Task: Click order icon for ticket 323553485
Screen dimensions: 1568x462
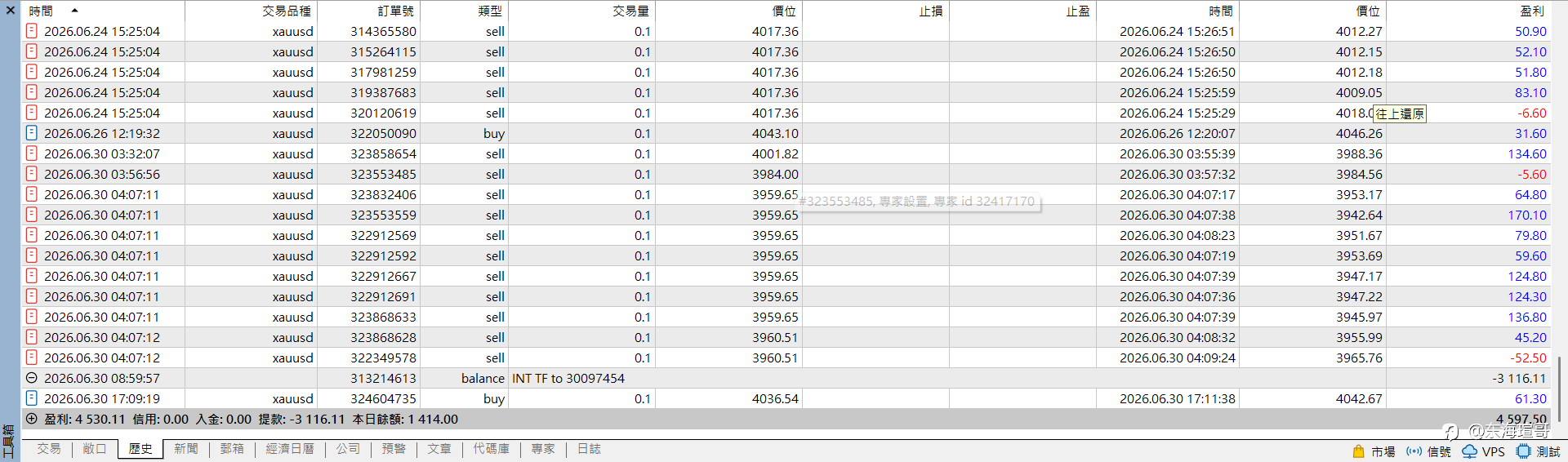Action: tap(32, 174)
